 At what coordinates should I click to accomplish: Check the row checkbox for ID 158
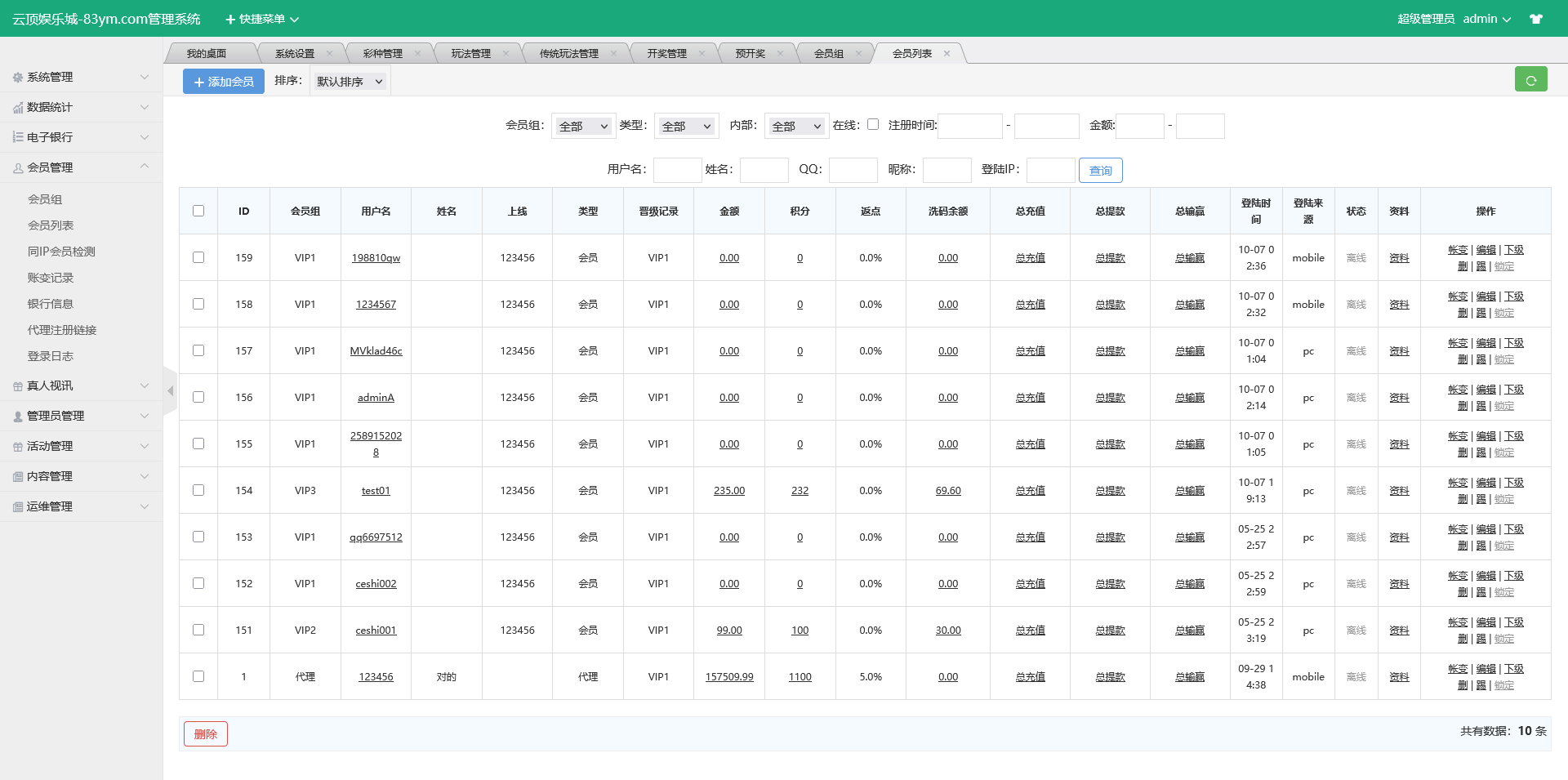point(198,304)
